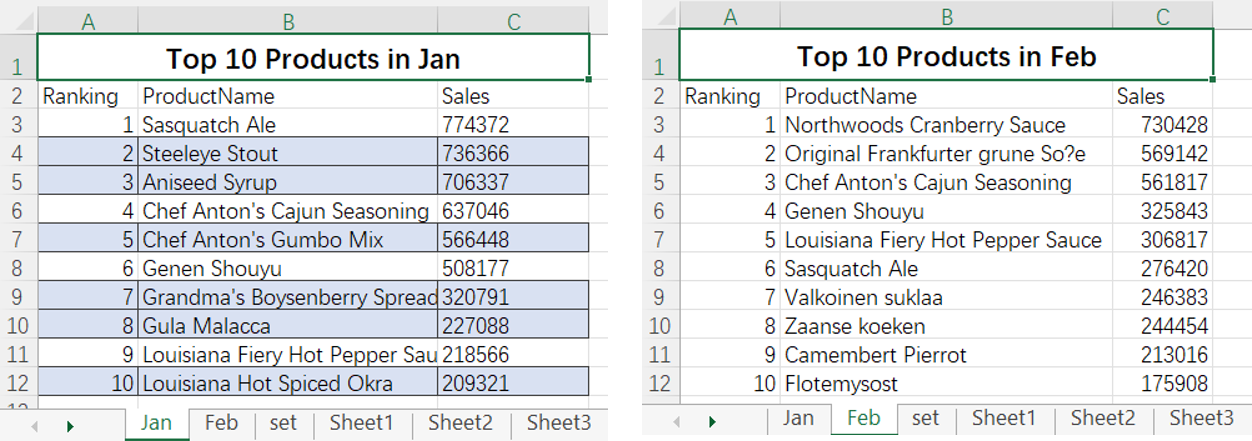Image resolution: width=1252 pixels, height=441 pixels.
Task: Select row 12 header in right spreadsheet
Action: [x=658, y=383]
